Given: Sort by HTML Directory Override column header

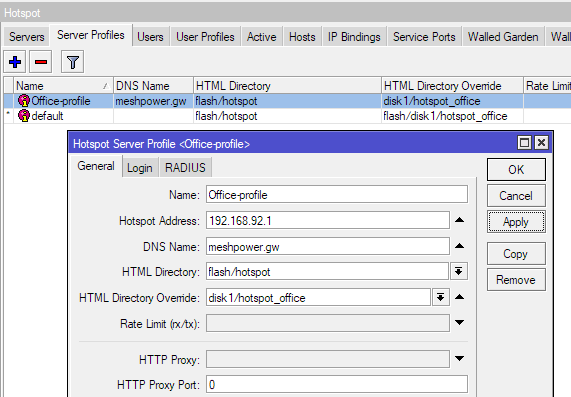Looking at the screenshot, I should click(x=452, y=86).
